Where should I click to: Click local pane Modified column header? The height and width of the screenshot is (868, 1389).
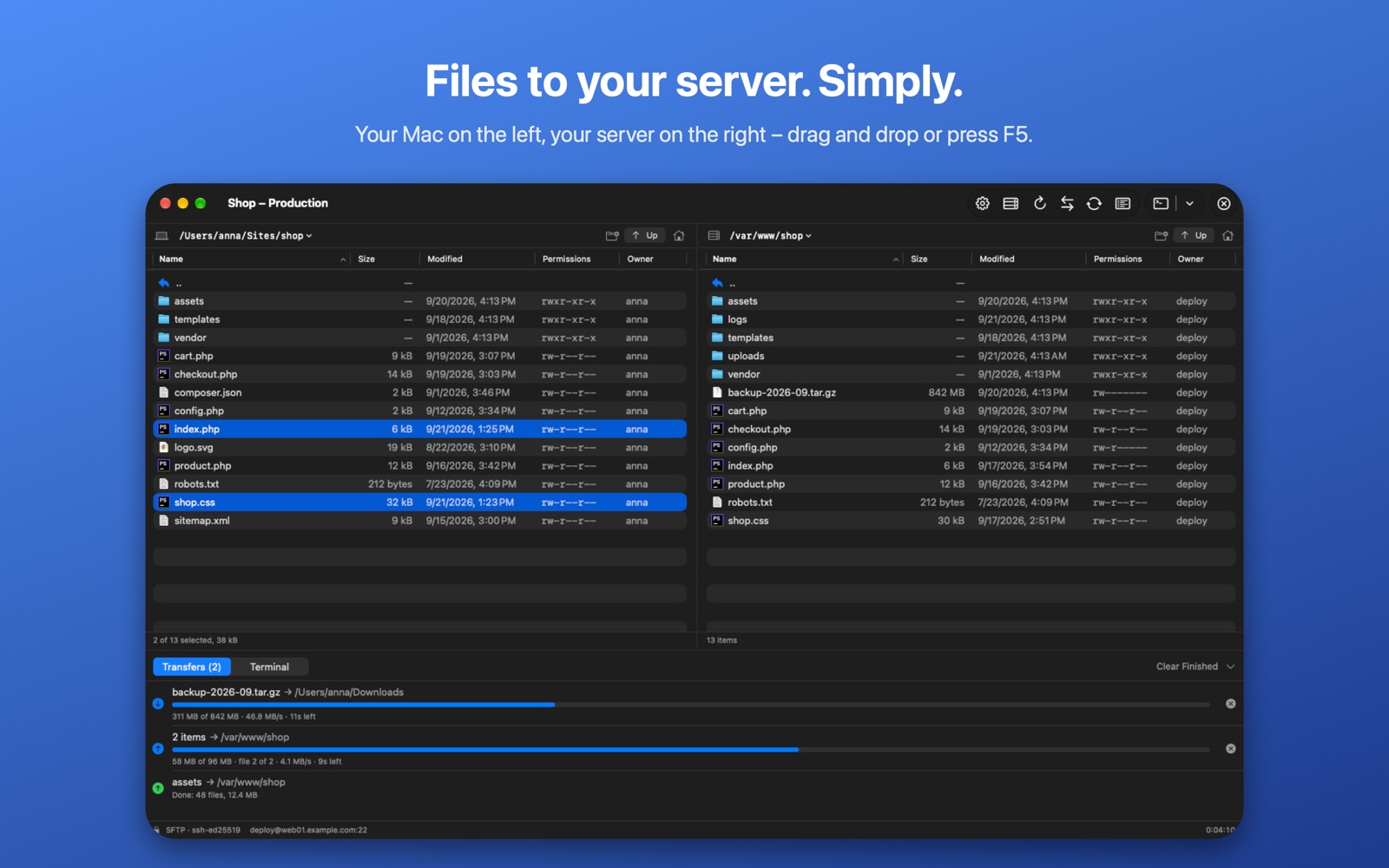(x=477, y=259)
